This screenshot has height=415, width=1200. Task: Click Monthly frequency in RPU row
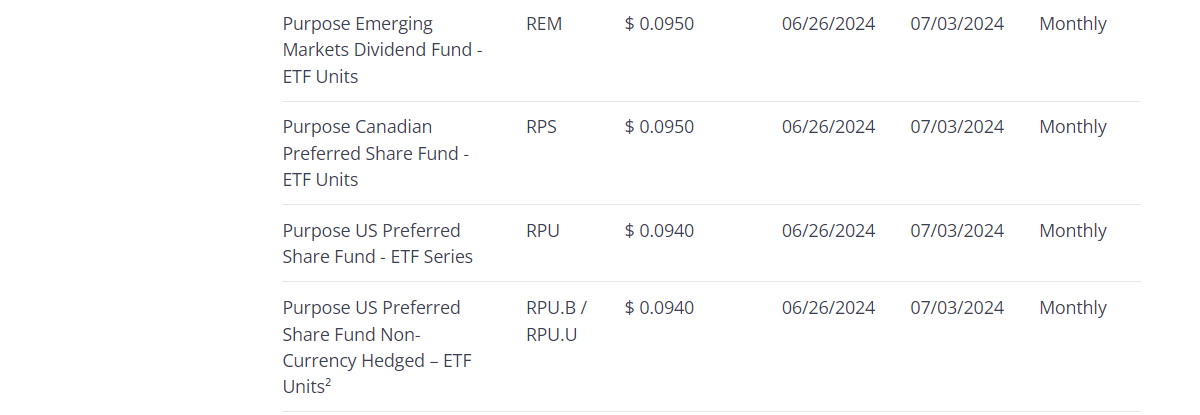point(1073,231)
